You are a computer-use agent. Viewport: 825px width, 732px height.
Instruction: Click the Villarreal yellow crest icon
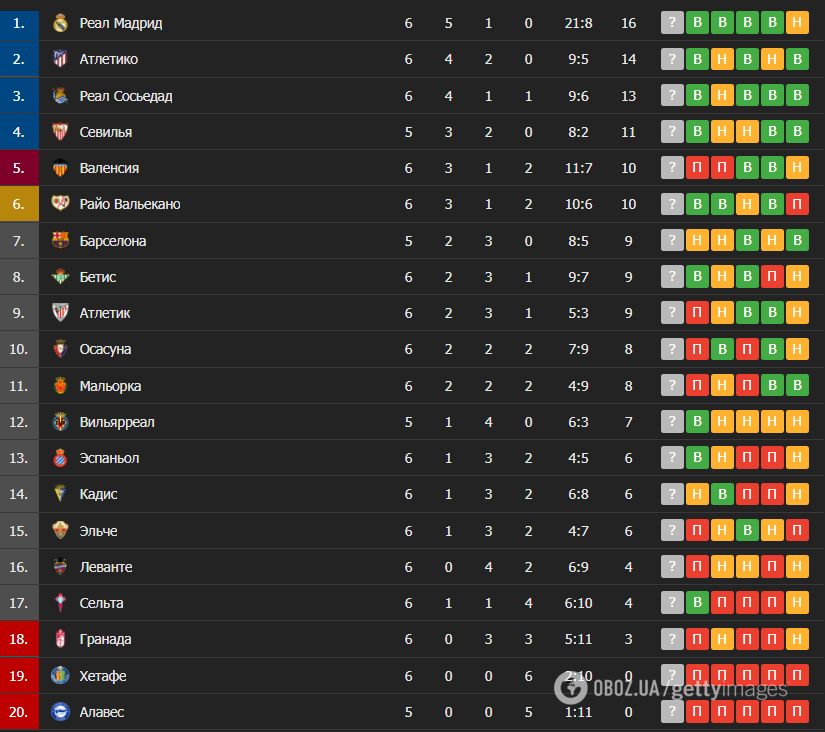point(61,422)
